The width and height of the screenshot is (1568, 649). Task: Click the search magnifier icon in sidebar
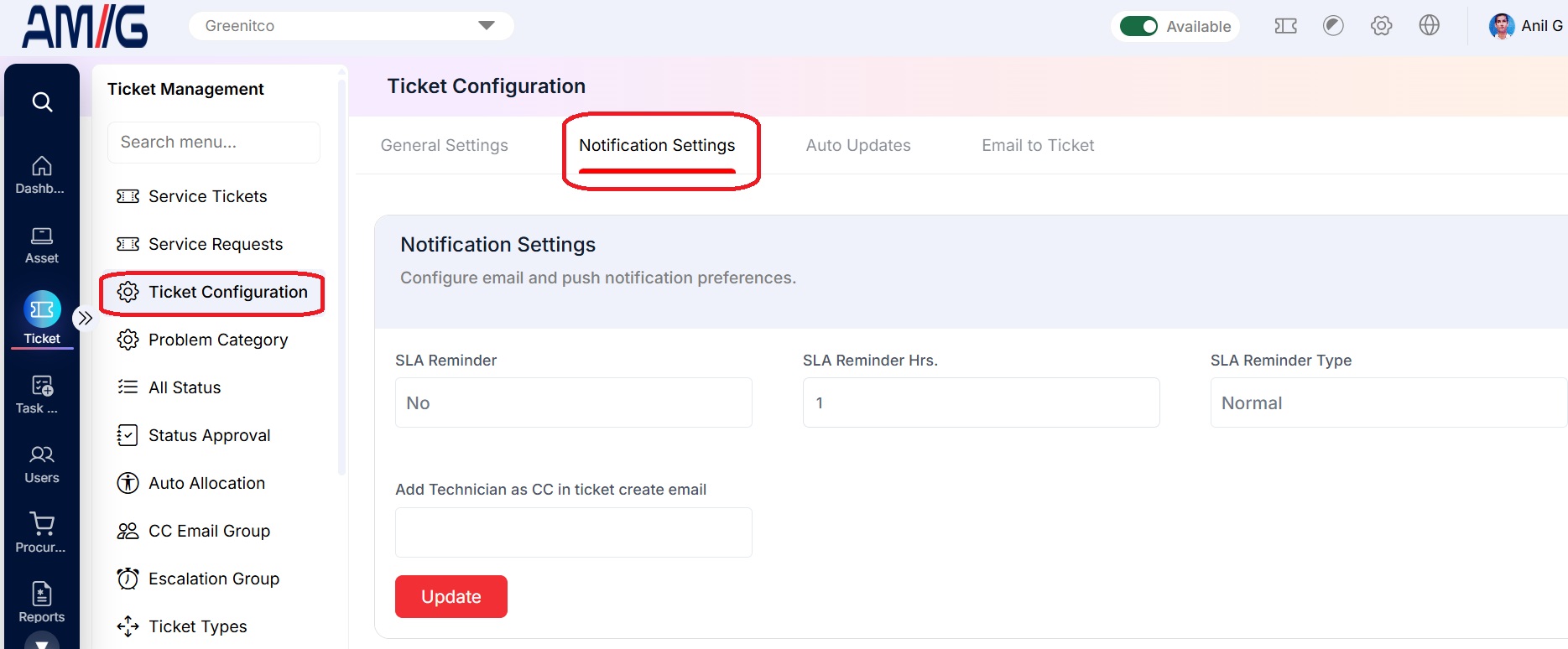pyautogui.click(x=42, y=102)
